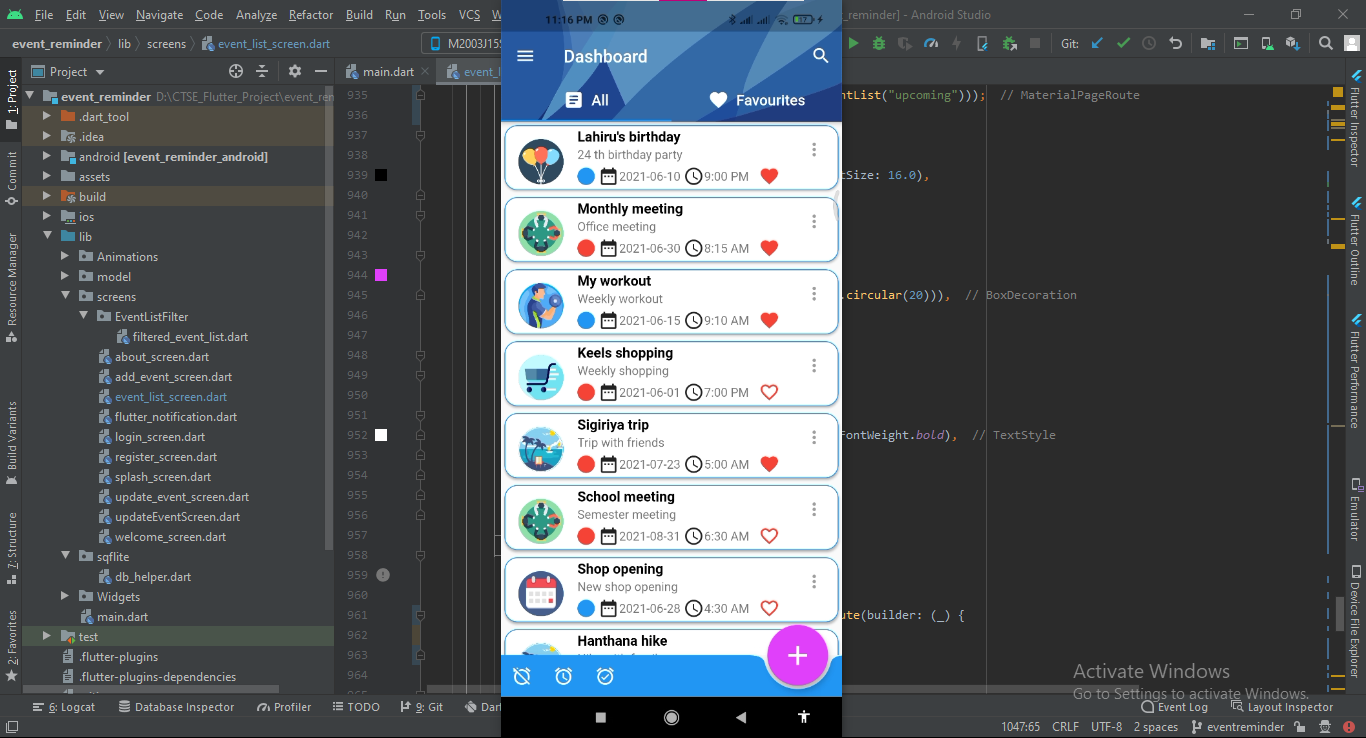Open the hamburger menu in Dashboard
The width and height of the screenshot is (1366, 738).
tap(525, 57)
